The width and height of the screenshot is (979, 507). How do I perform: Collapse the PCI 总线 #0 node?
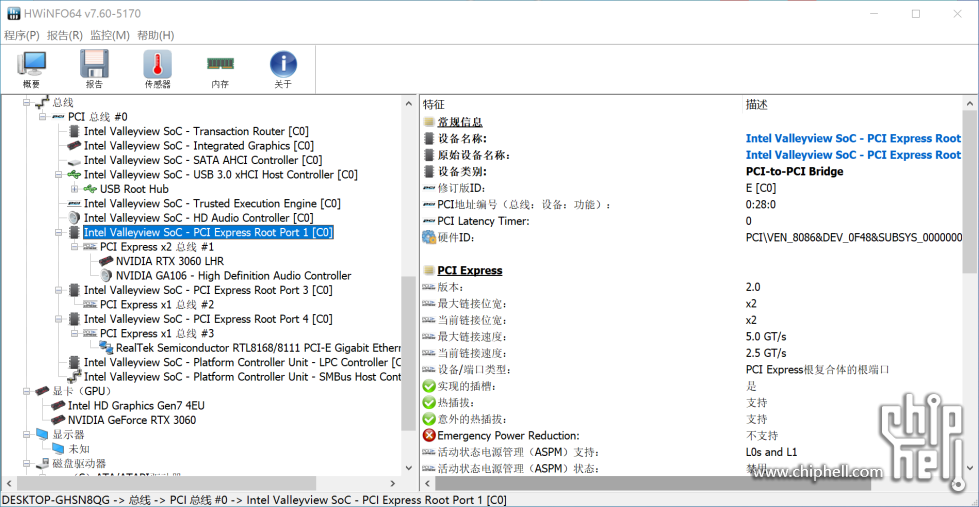point(43,117)
